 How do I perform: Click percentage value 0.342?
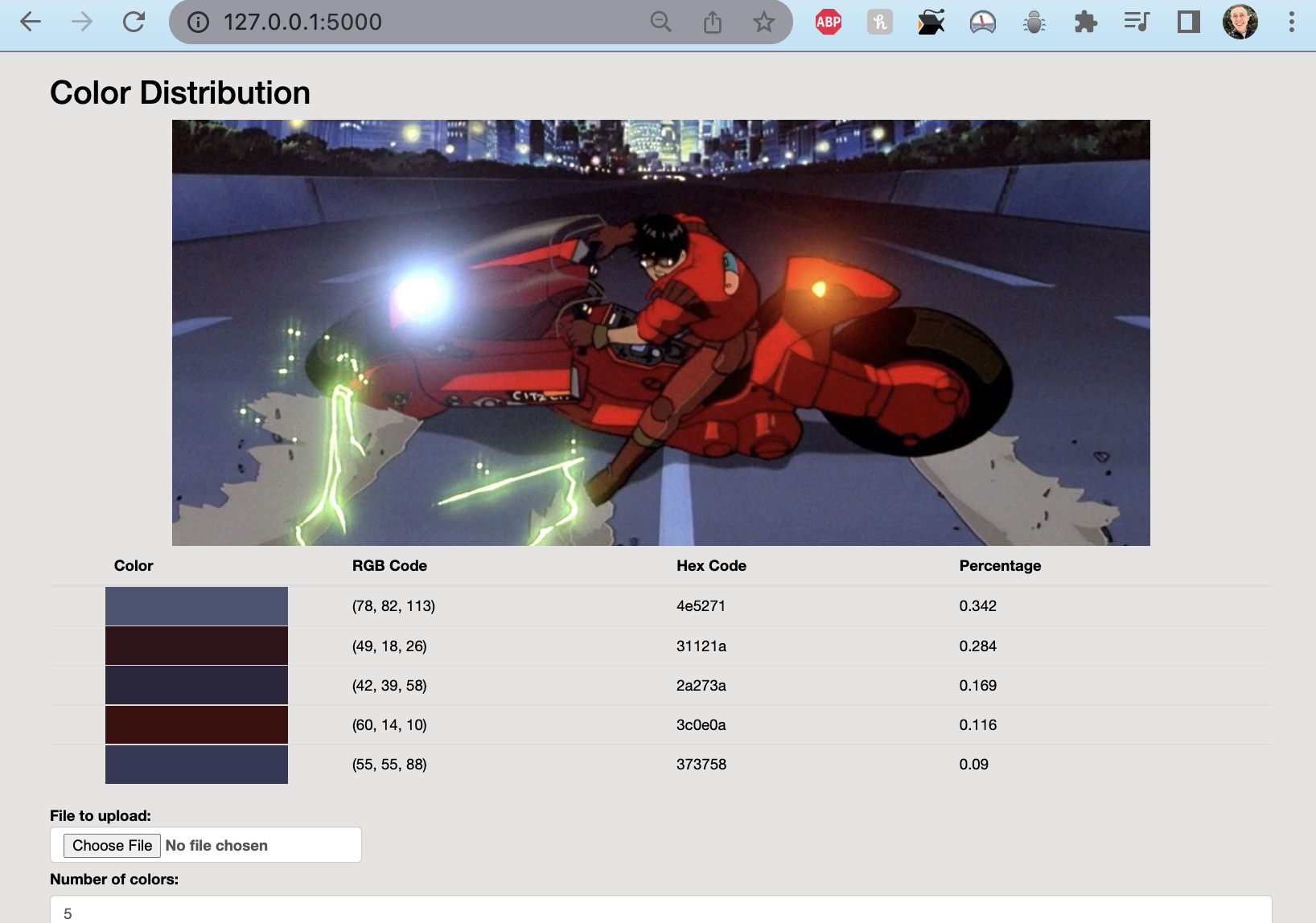click(977, 606)
